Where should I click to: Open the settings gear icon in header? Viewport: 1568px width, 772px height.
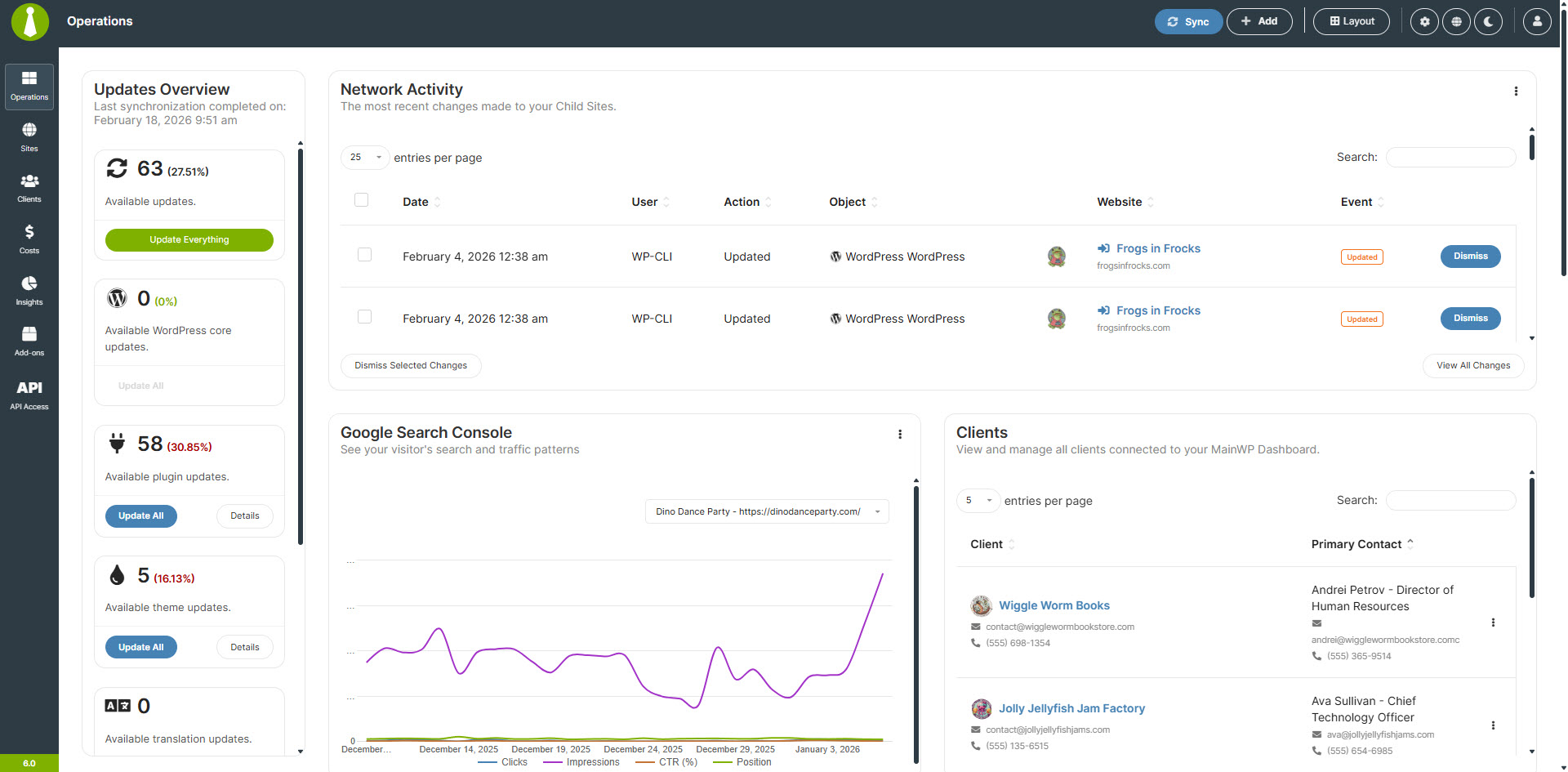point(1424,22)
